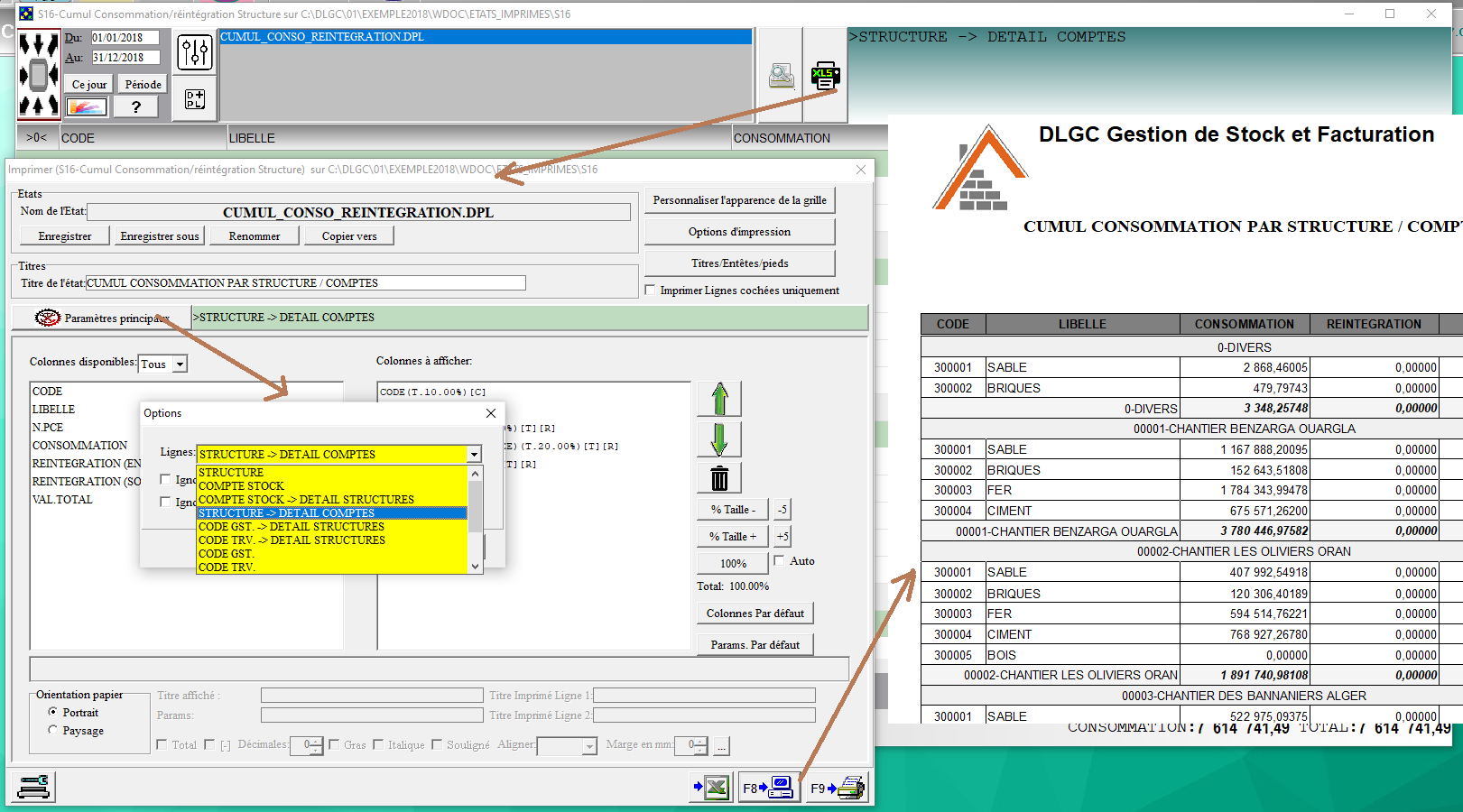Click the Décimales stepper
1463x812 pixels.
(x=317, y=745)
